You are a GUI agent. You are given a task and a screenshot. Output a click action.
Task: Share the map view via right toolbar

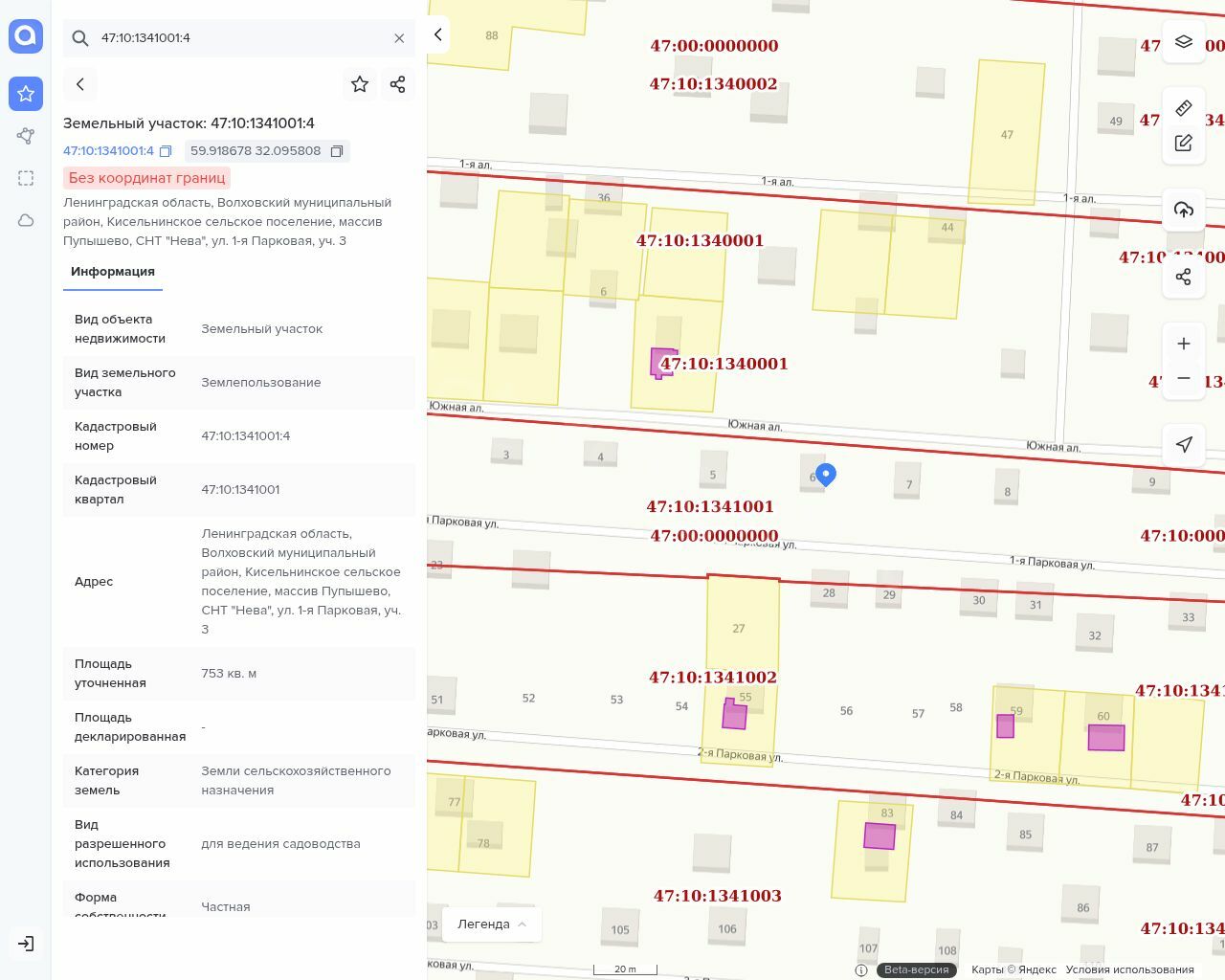point(1184,277)
